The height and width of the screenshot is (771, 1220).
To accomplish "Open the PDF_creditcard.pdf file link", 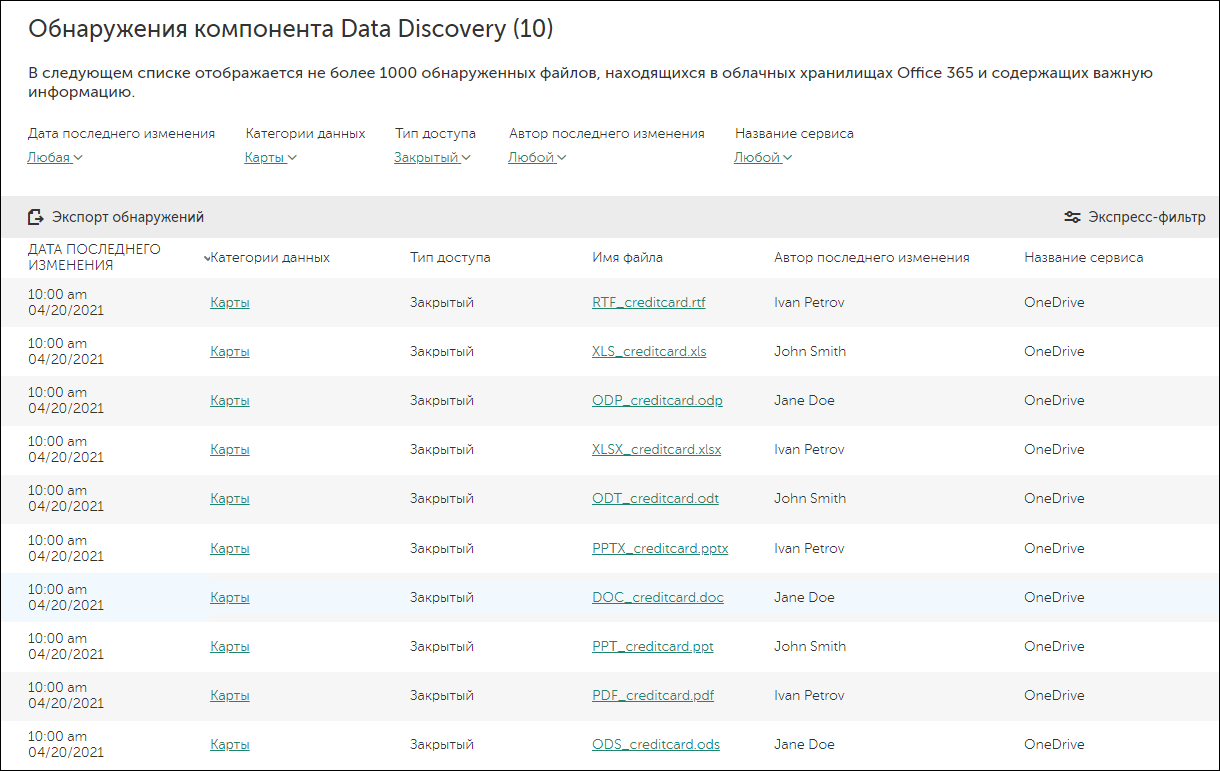I will tap(653, 696).
